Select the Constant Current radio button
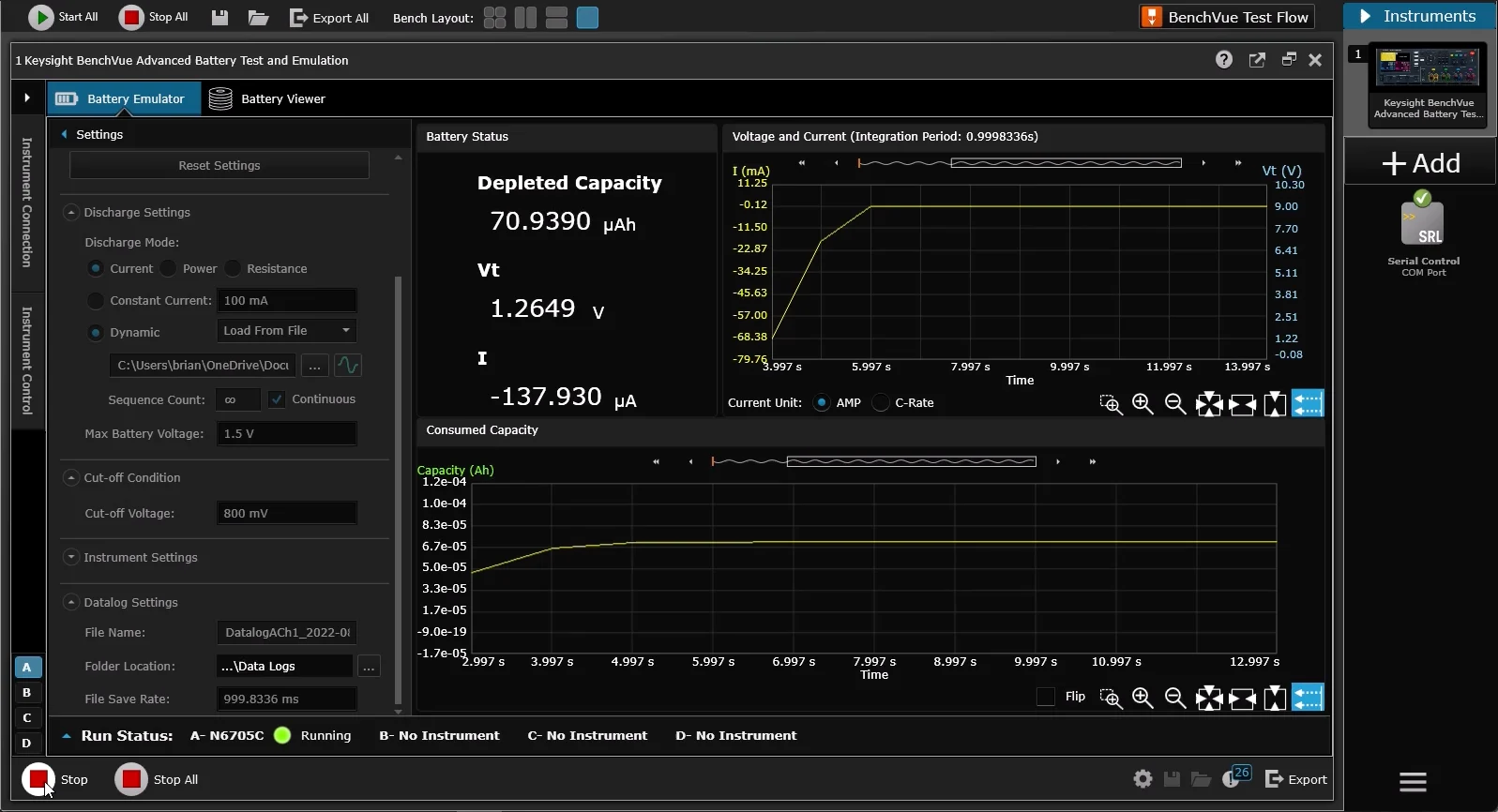Viewport: 1498px width, 812px height. 96,300
